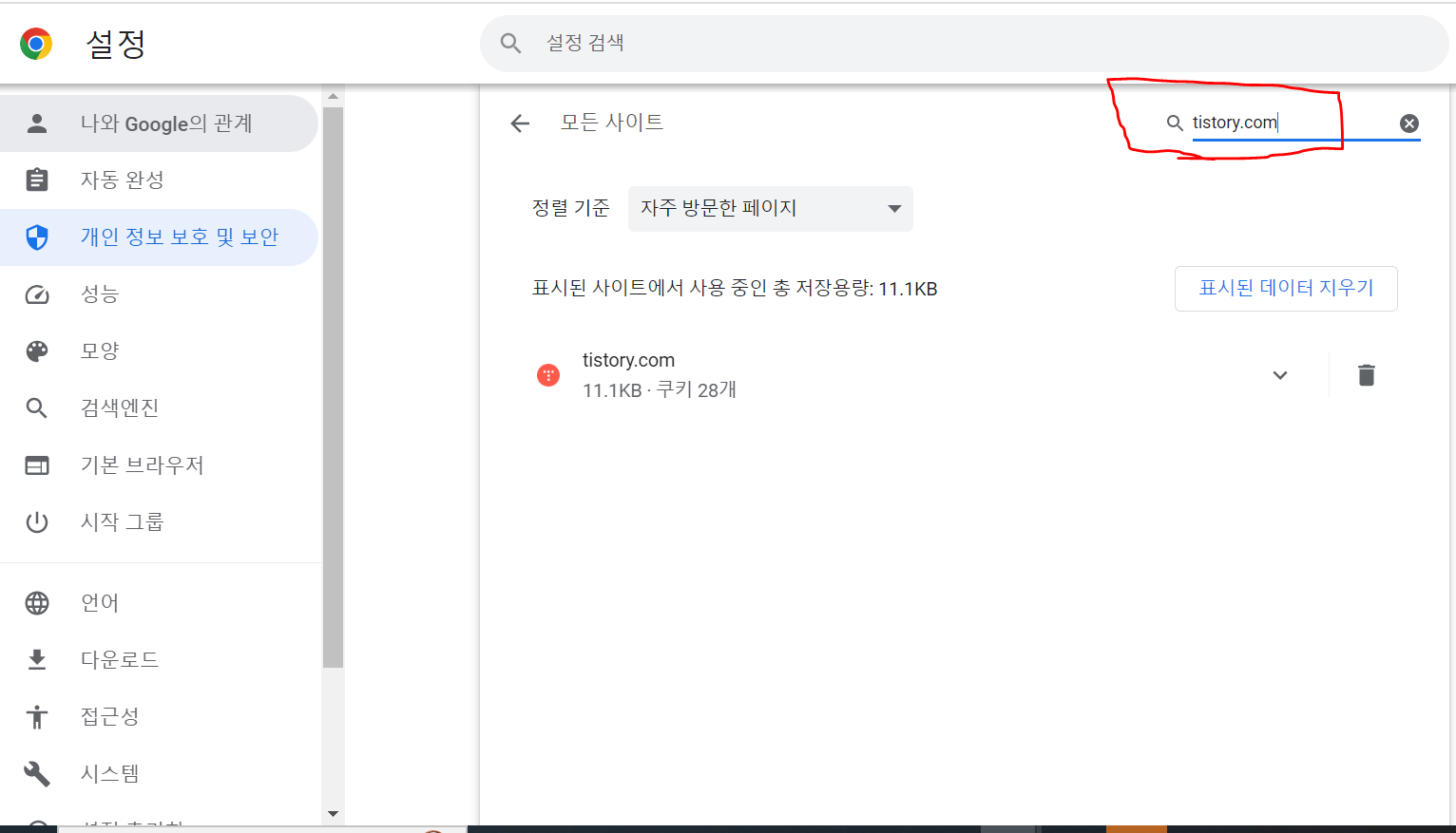Open 성능 settings
The height and width of the screenshot is (833, 1456).
159,294
